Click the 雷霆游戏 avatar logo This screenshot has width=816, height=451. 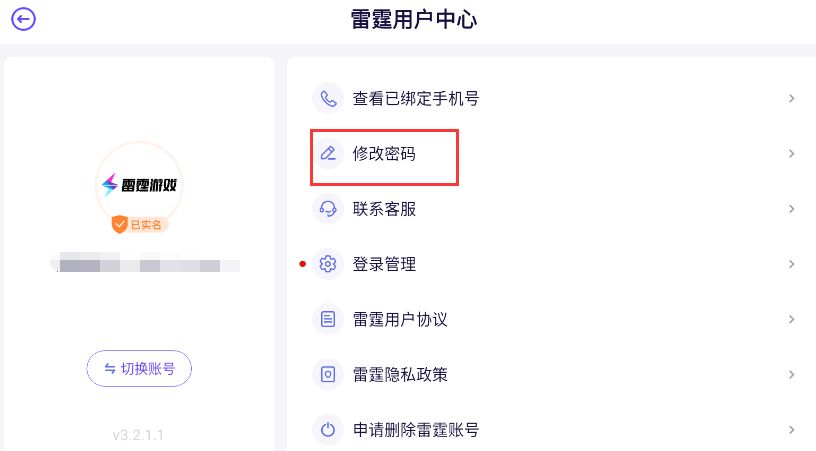pos(139,185)
